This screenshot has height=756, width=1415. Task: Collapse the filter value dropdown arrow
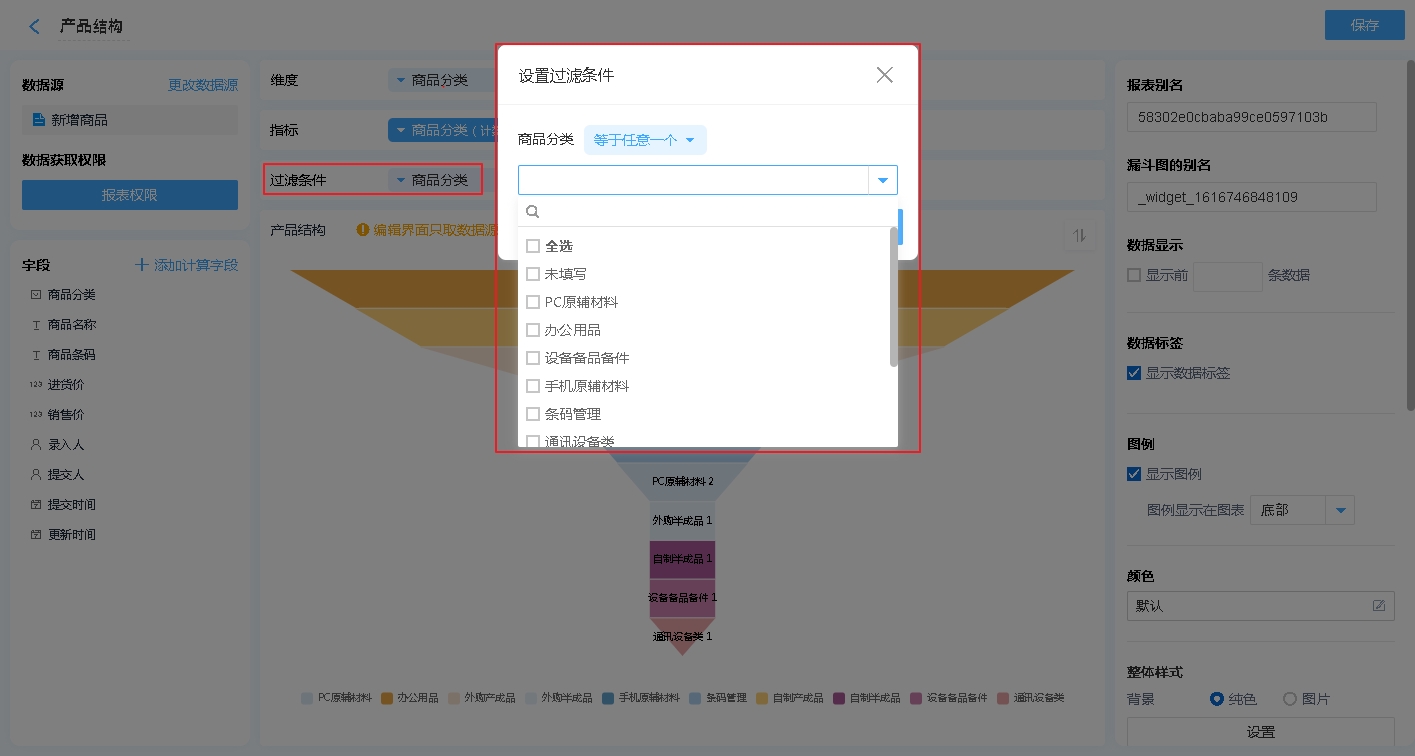883,180
